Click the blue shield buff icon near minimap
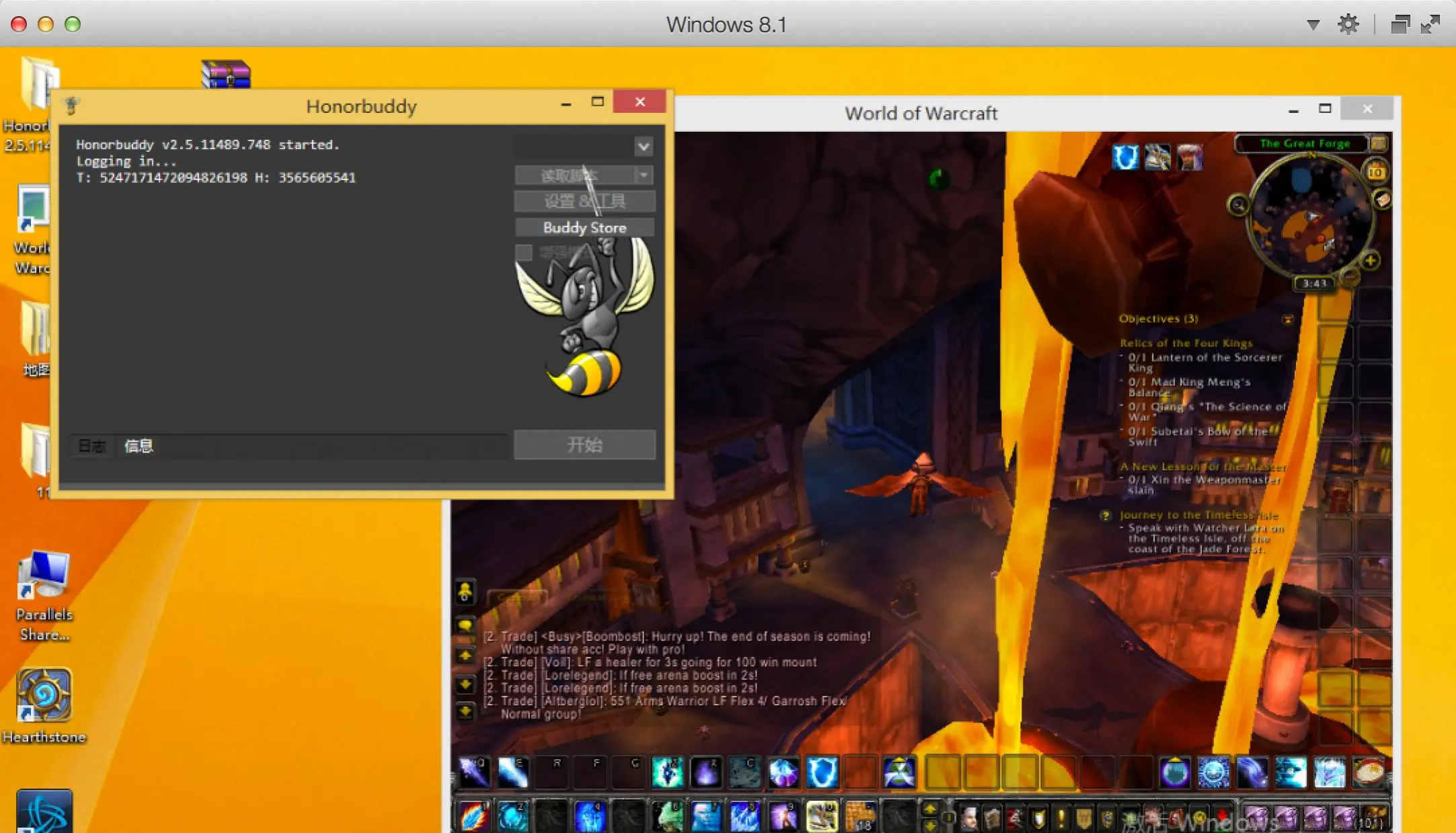 point(1125,157)
